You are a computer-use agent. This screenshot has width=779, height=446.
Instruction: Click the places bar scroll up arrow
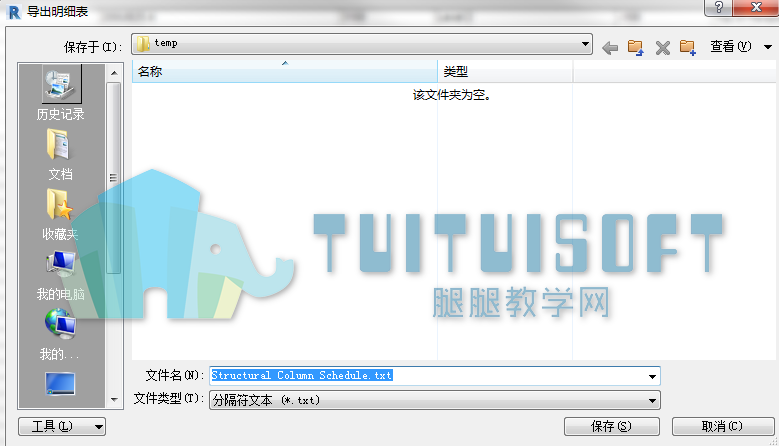pyautogui.click(x=114, y=73)
